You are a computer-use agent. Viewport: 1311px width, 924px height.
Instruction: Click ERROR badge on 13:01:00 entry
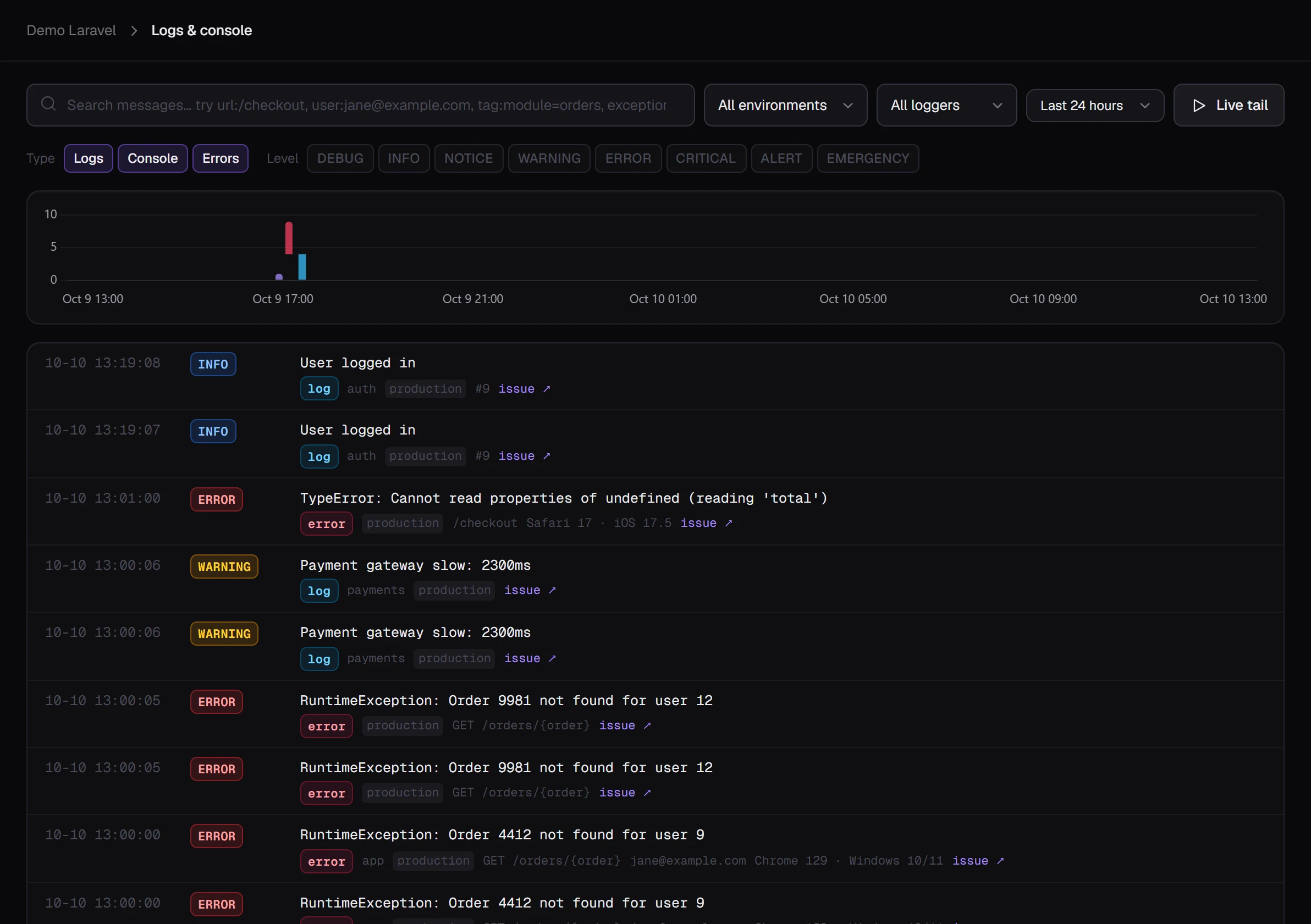tap(217, 500)
